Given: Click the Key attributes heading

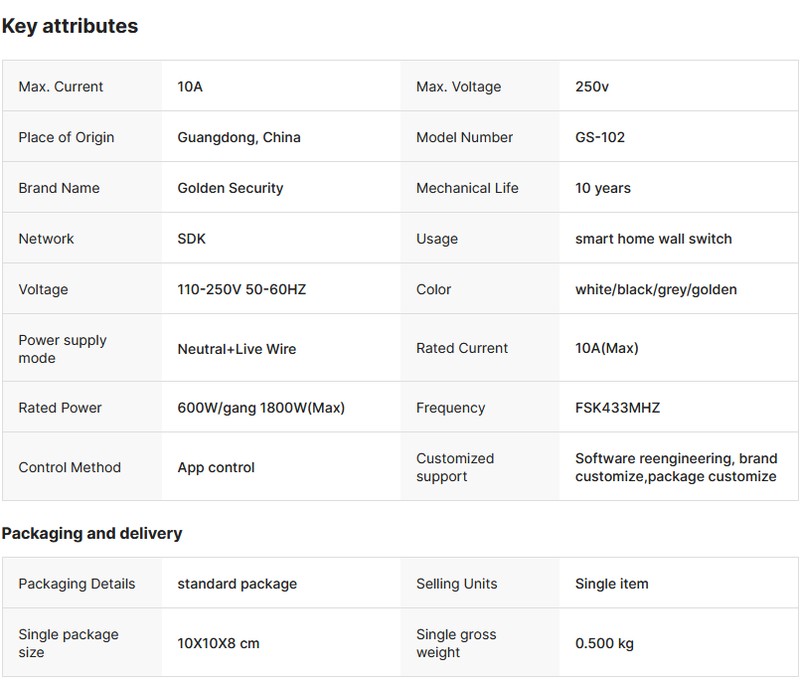Looking at the screenshot, I should [70, 27].
